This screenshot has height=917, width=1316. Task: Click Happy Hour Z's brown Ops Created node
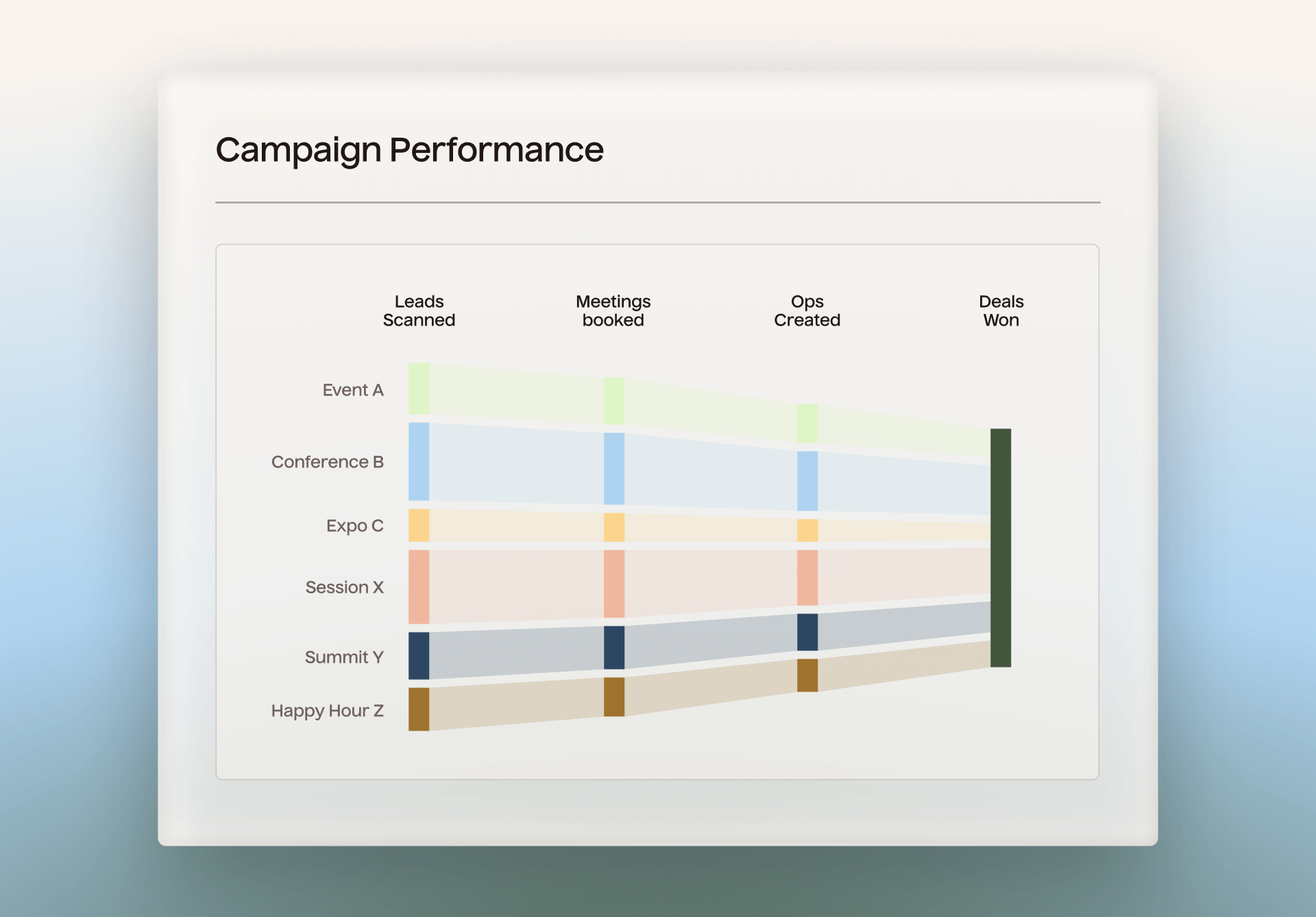[807, 675]
